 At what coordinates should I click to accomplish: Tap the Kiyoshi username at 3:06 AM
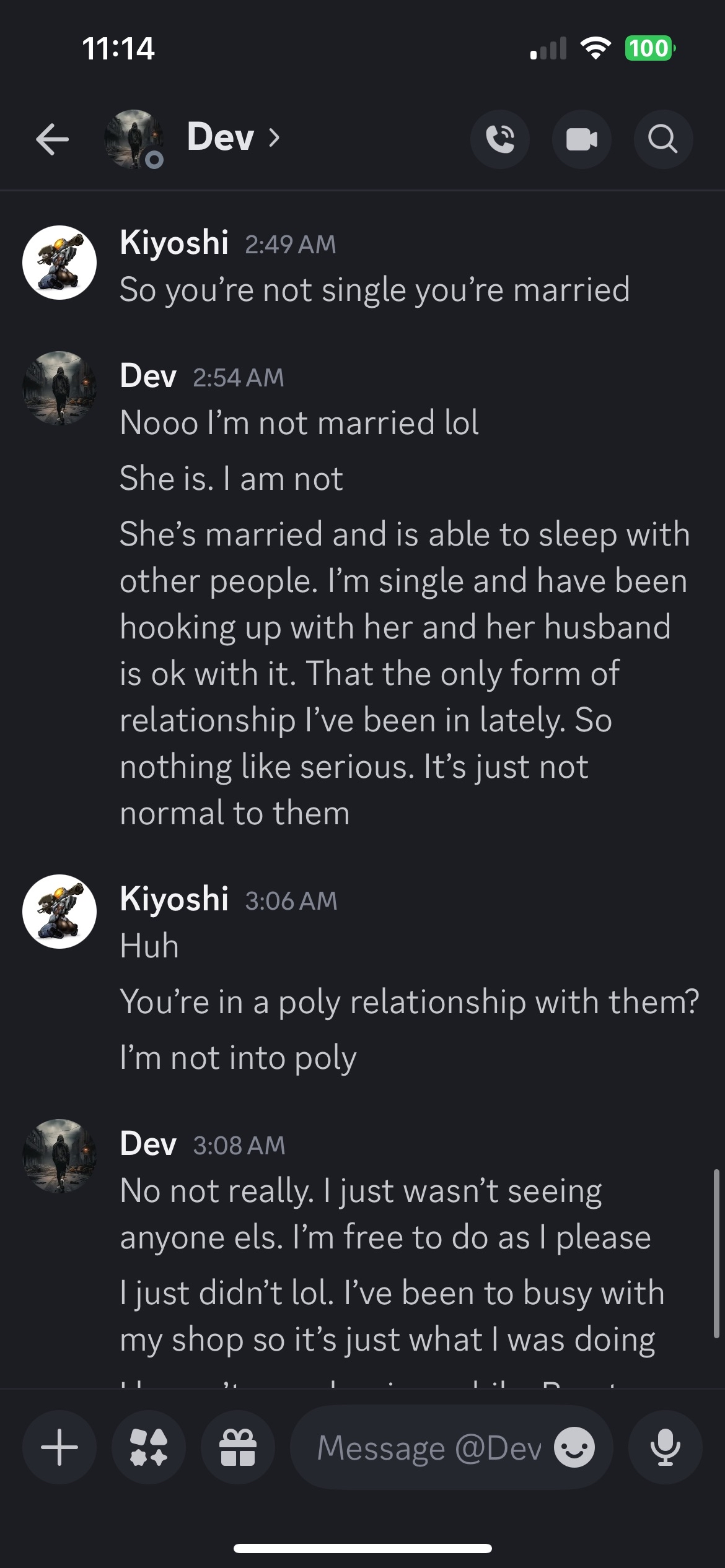click(x=174, y=899)
